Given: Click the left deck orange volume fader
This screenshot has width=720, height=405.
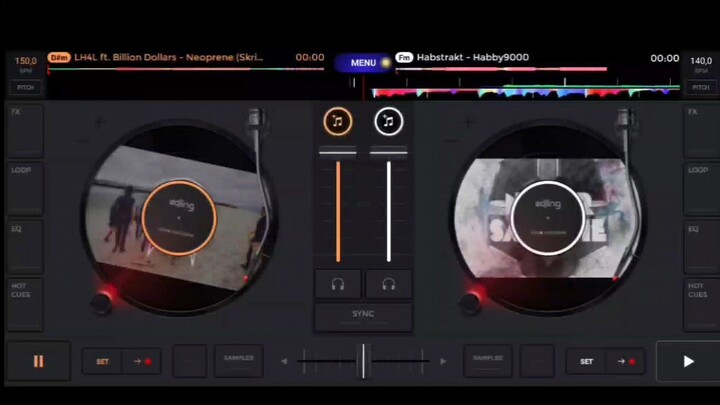Looking at the screenshot, I should (338, 212).
